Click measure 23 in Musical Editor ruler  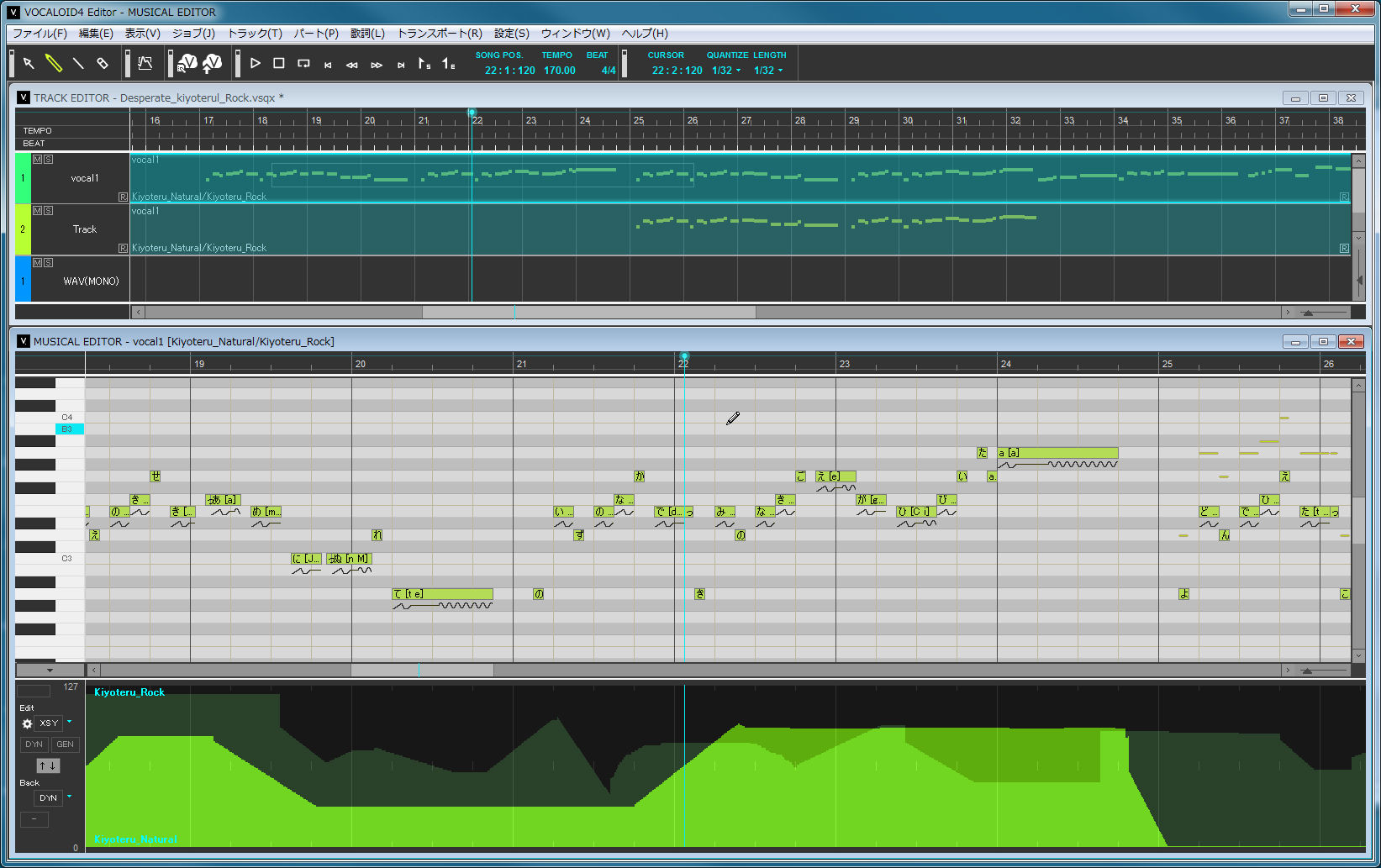(844, 364)
